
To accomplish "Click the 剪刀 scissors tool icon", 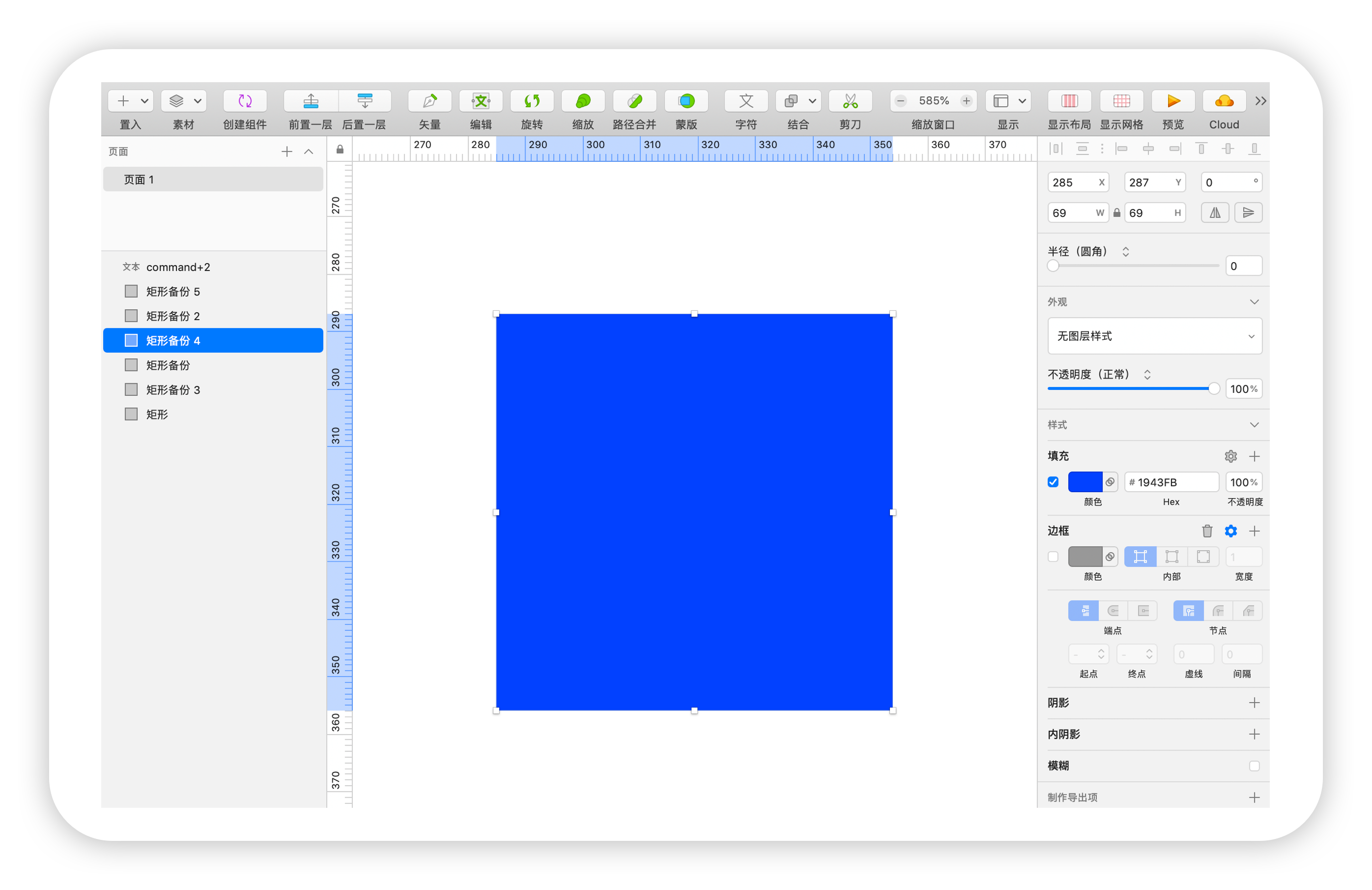I will tap(850, 101).
